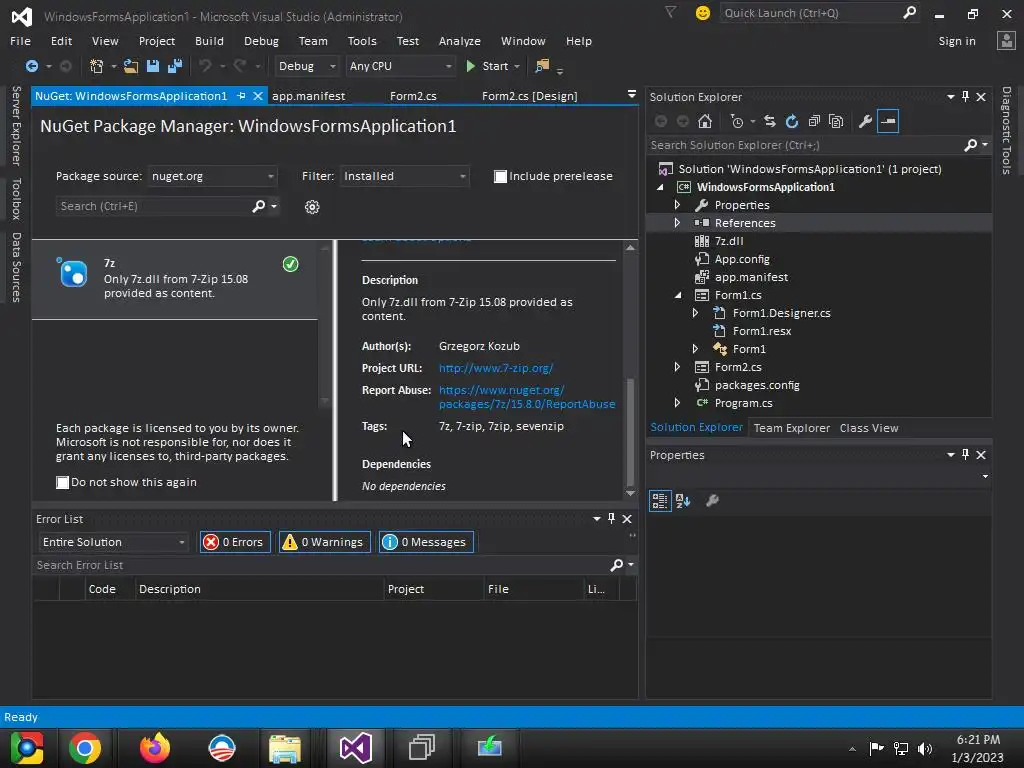Click the feedback smiley face icon
Viewport: 1024px width, 768px height.
(703, 13)
